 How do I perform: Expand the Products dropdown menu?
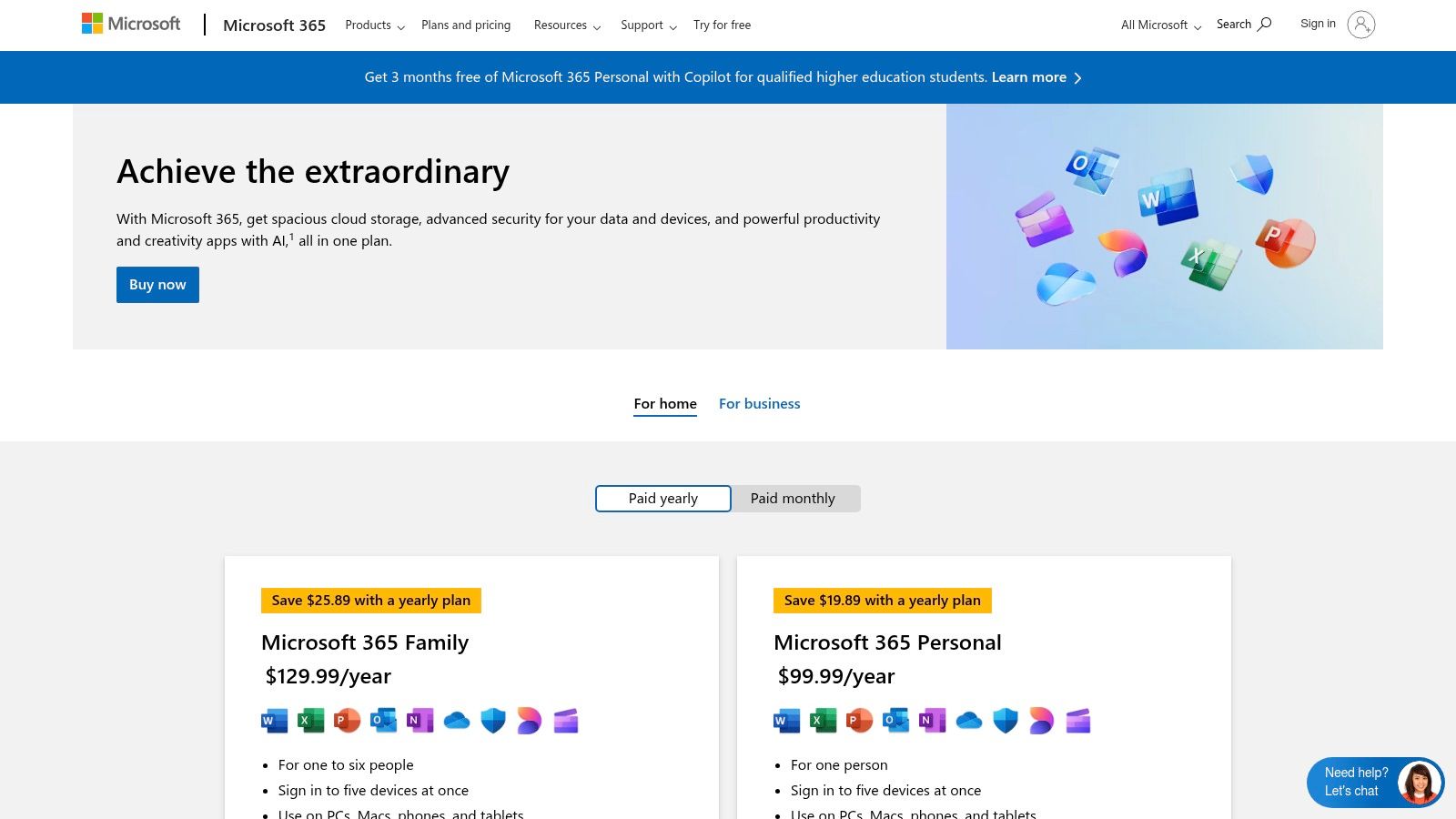tap(374, 25)
